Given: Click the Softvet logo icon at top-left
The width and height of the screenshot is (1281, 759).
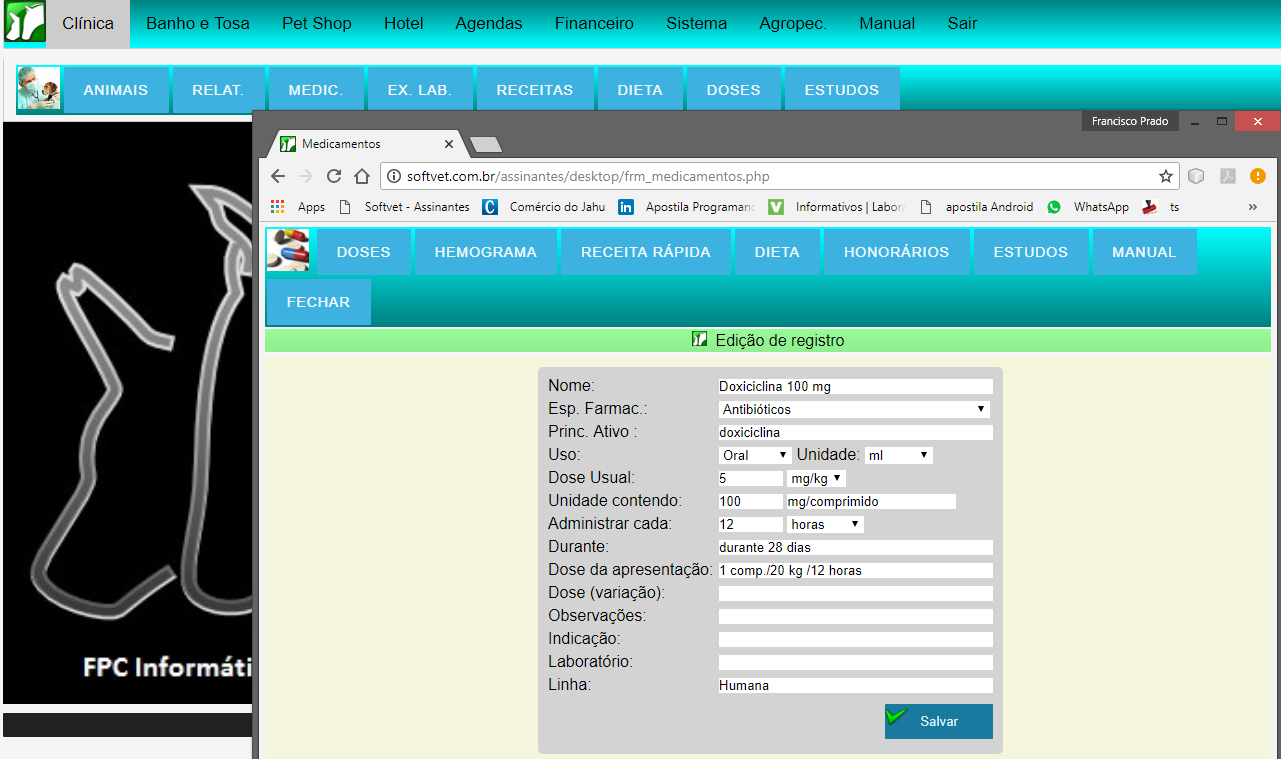Looking at the screenshot, I should (24, 23).
